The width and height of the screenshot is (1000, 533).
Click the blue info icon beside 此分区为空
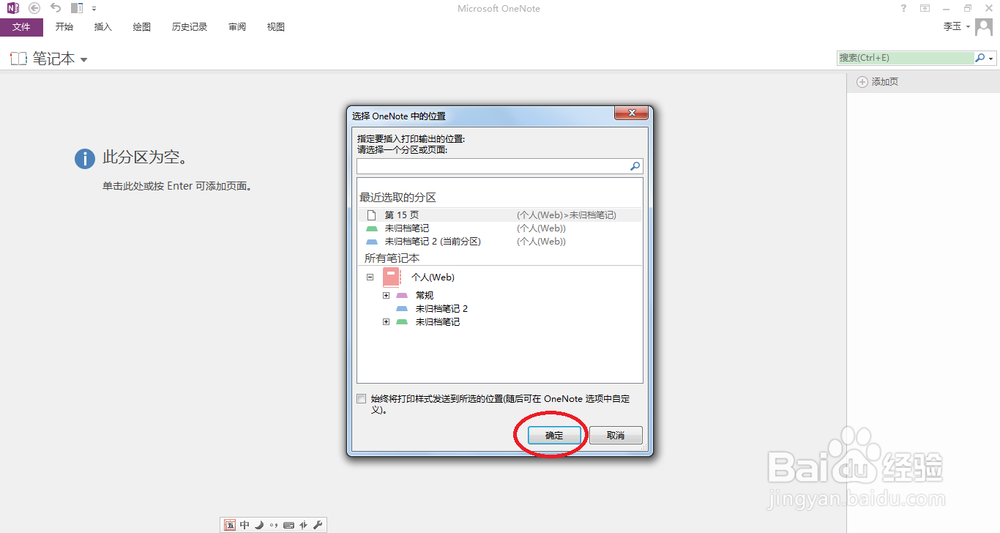coord(85,158)
